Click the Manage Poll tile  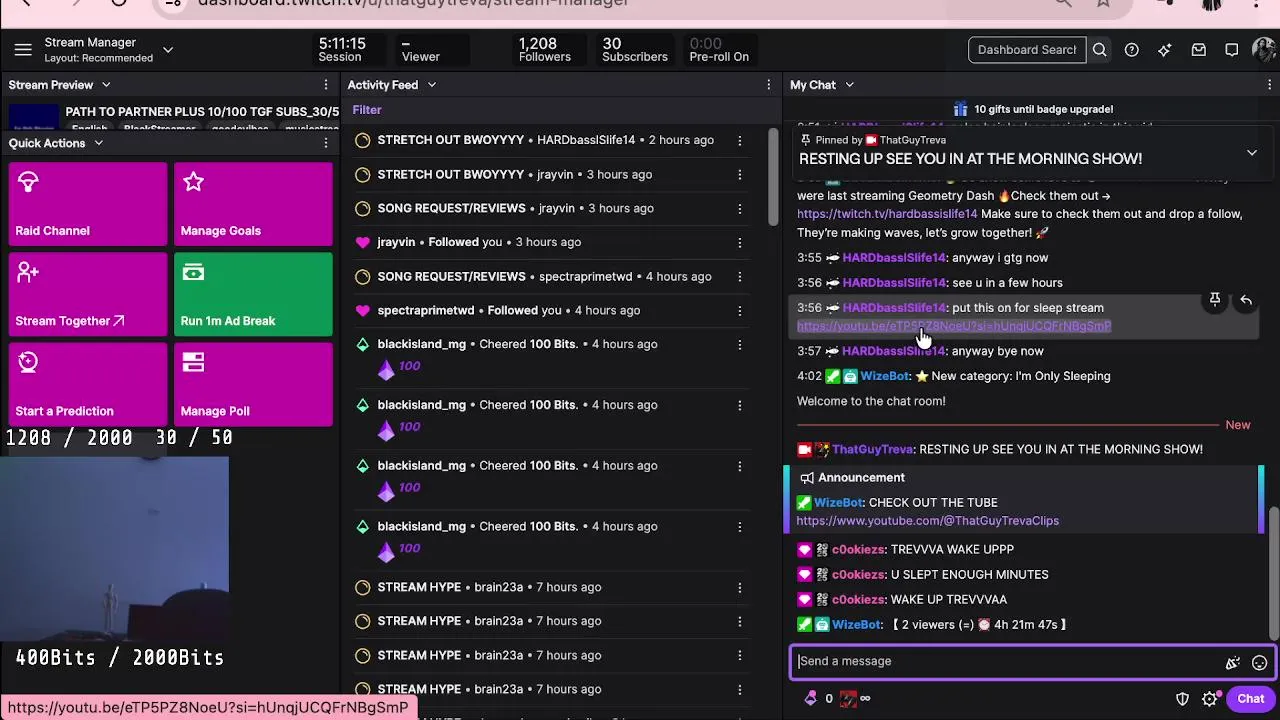pos(253,384)
